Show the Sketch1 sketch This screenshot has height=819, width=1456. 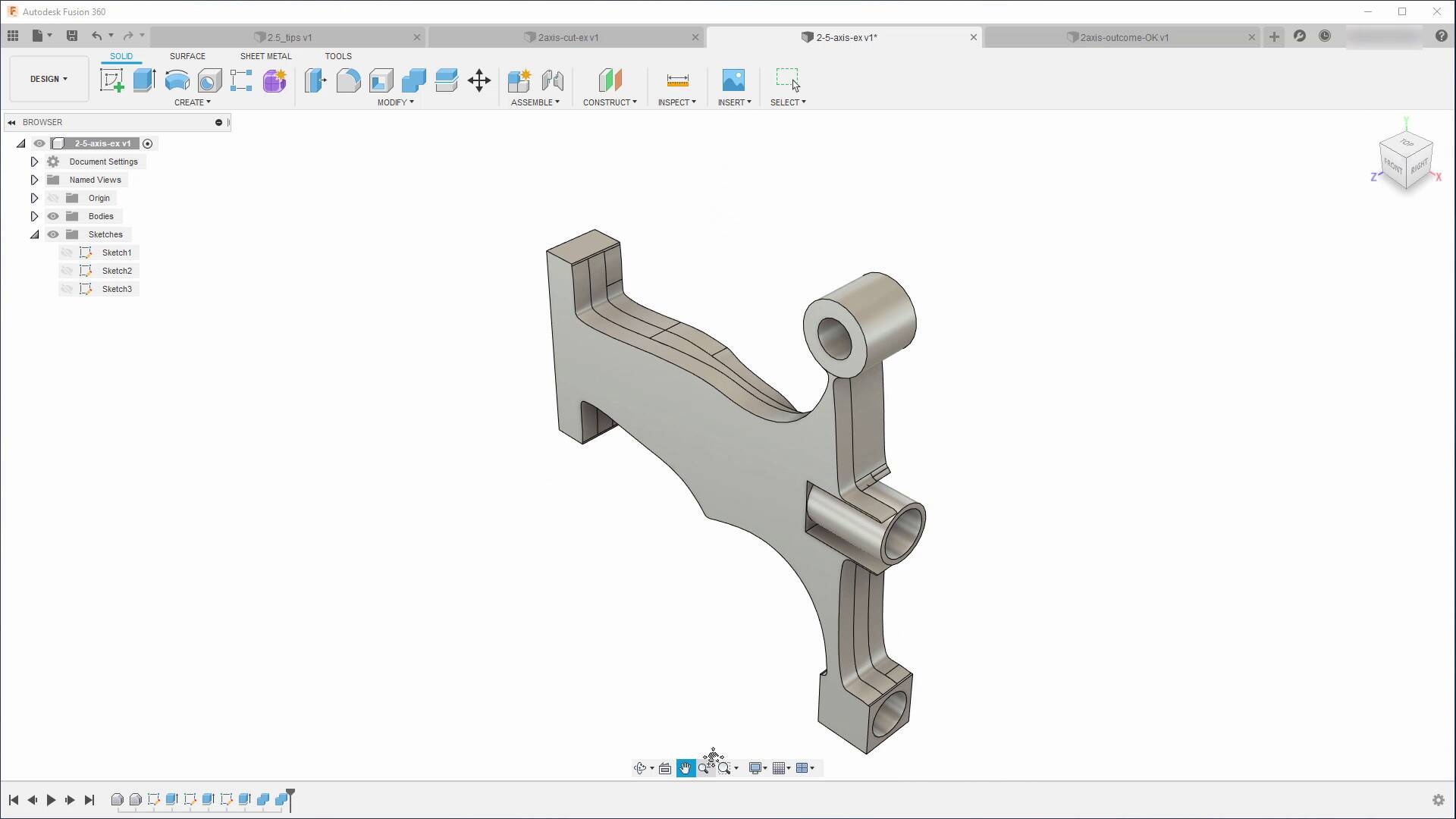(67, 252)
